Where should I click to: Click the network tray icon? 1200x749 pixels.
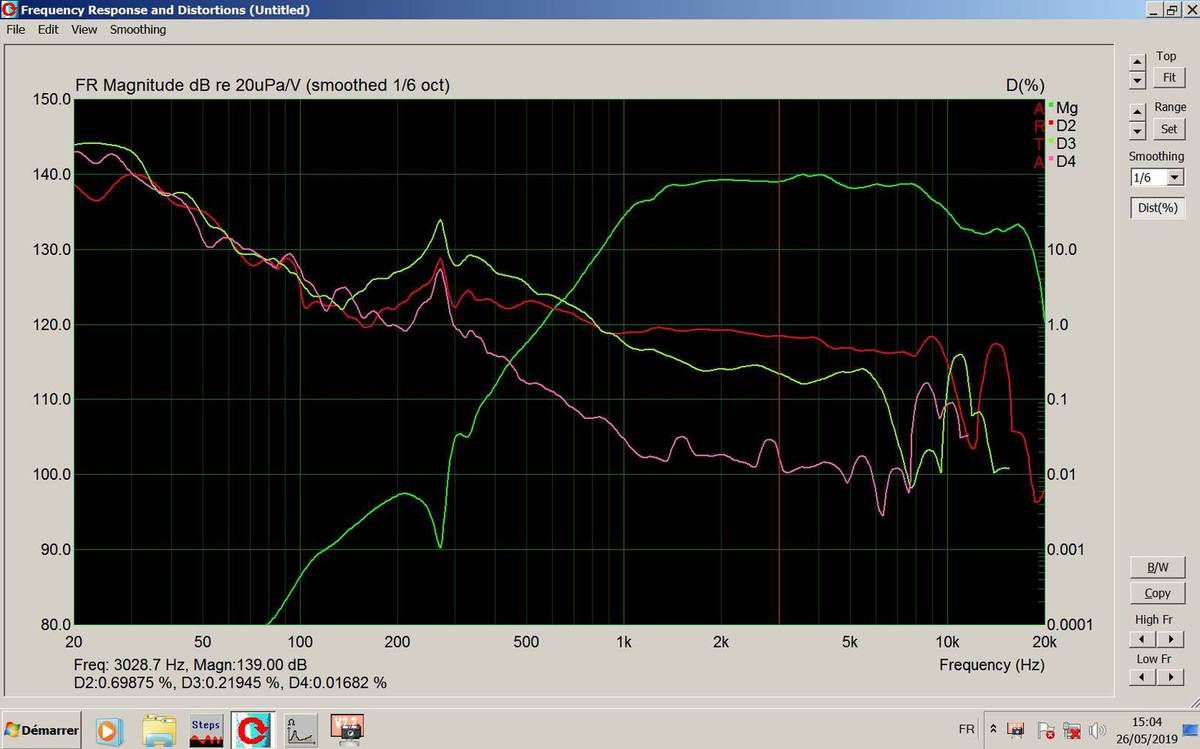[x=1072, y=730]
